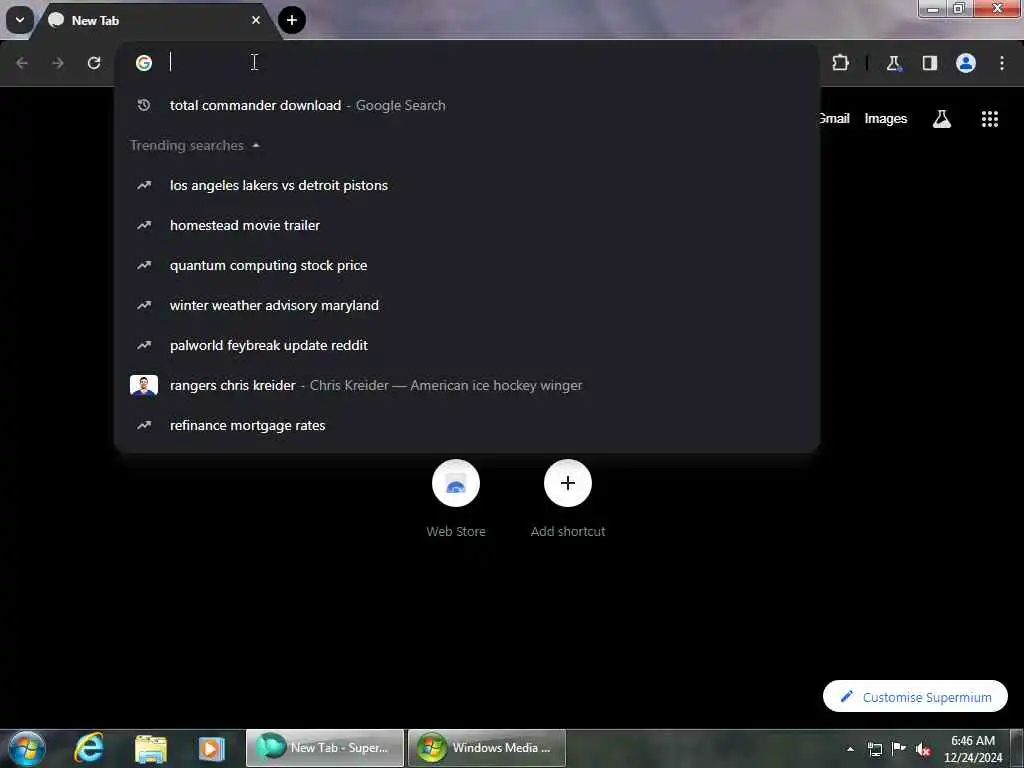Open the Gmail link
This screenshot has height=768, width=1024.
tap(834, 118)
